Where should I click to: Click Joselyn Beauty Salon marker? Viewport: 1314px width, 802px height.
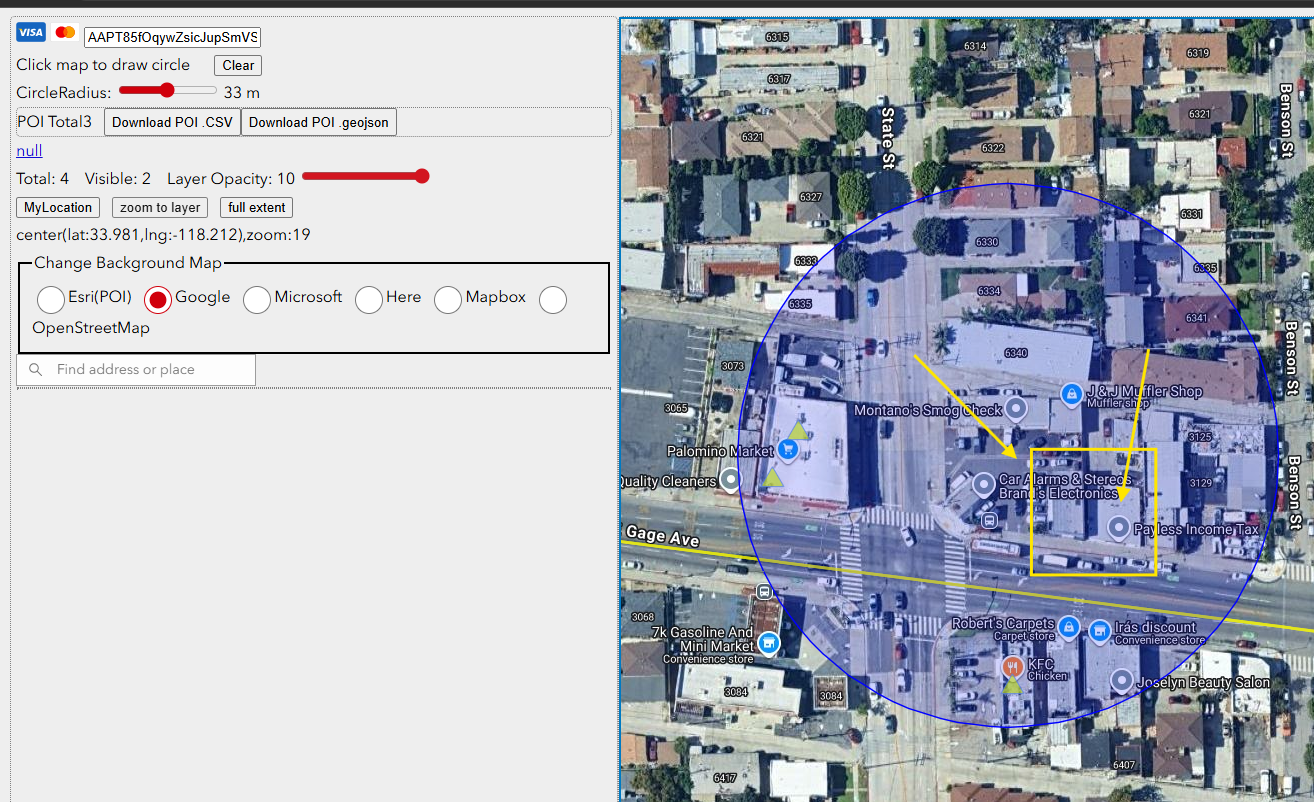1122,681
